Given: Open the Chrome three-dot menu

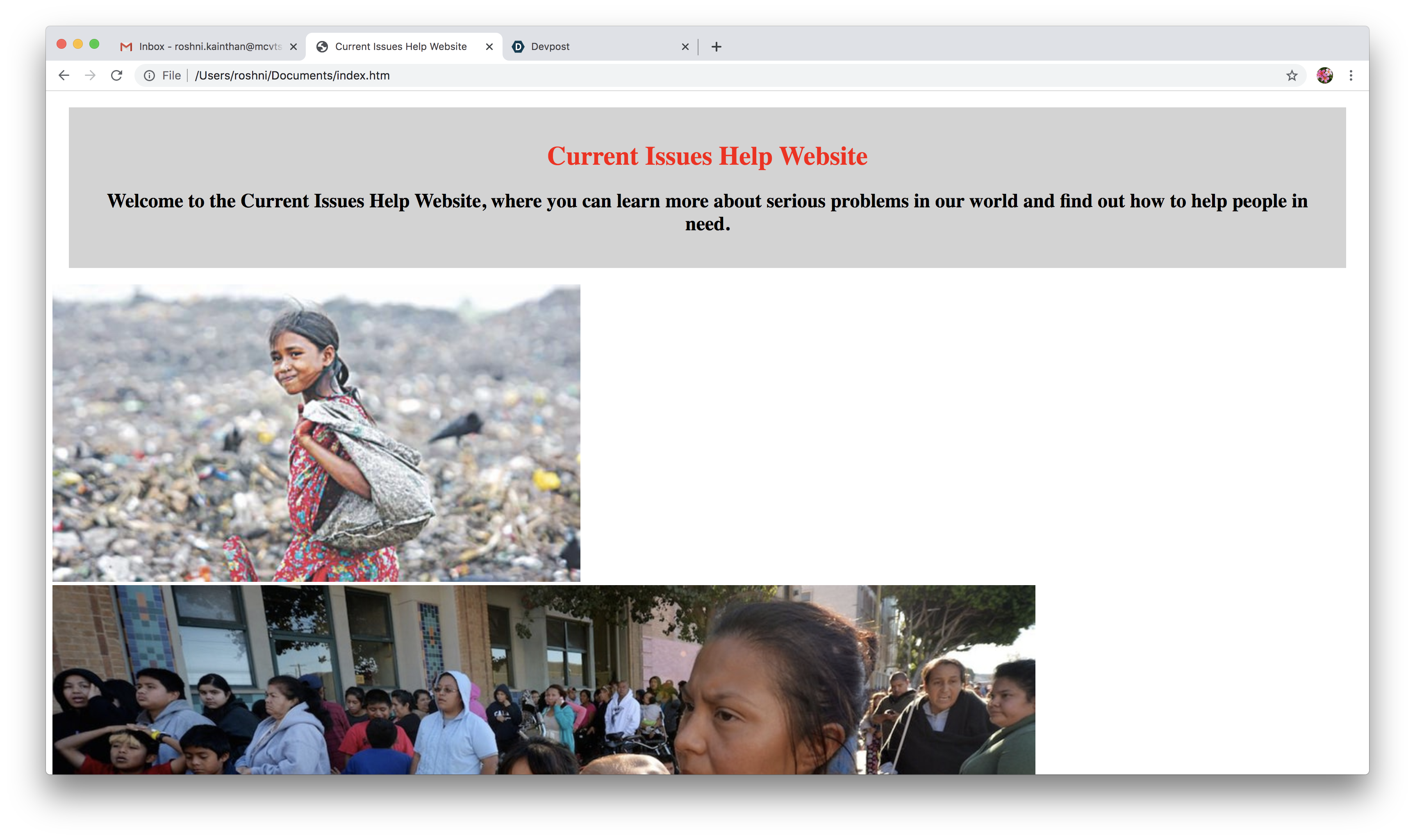Looking at the screenshot, I should 1351,75.
